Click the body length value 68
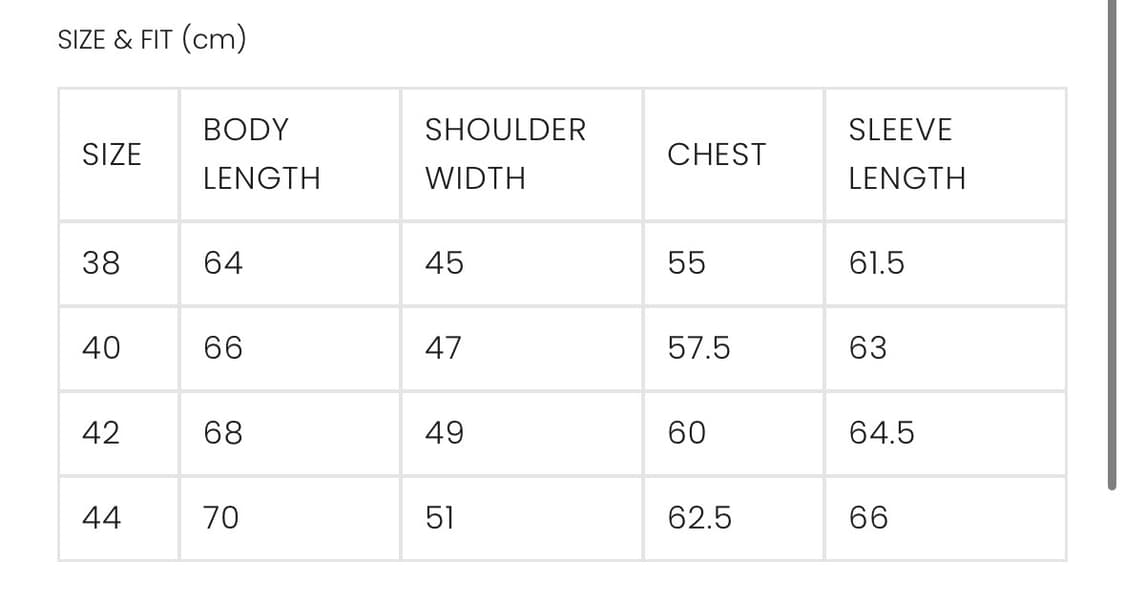The height and width of the screenshot is (602, 1125). point(223,433)
